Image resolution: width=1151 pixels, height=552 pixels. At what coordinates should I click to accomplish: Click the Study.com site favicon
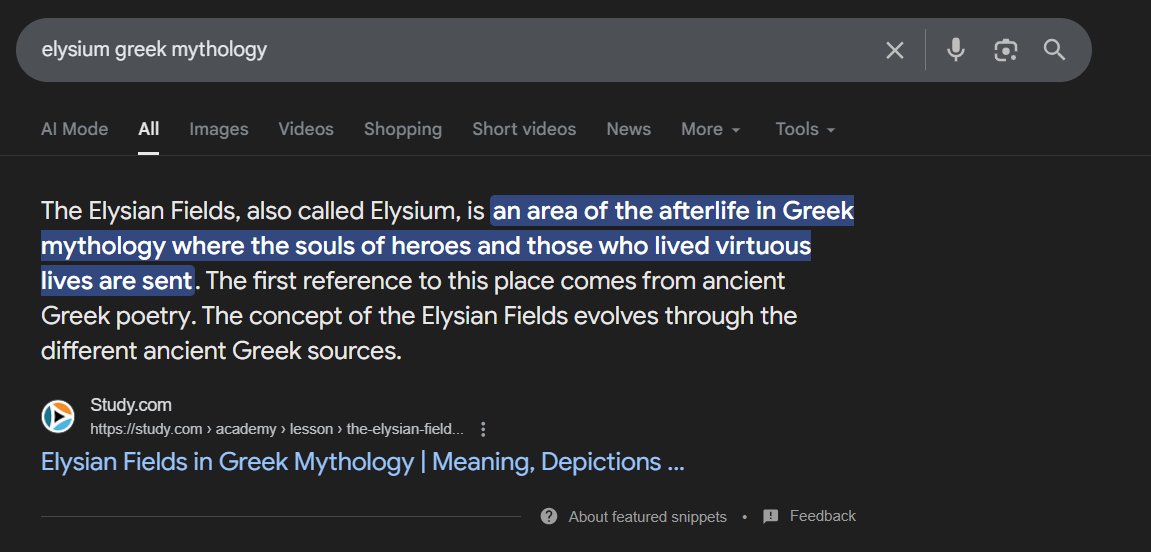click(58, 416)
